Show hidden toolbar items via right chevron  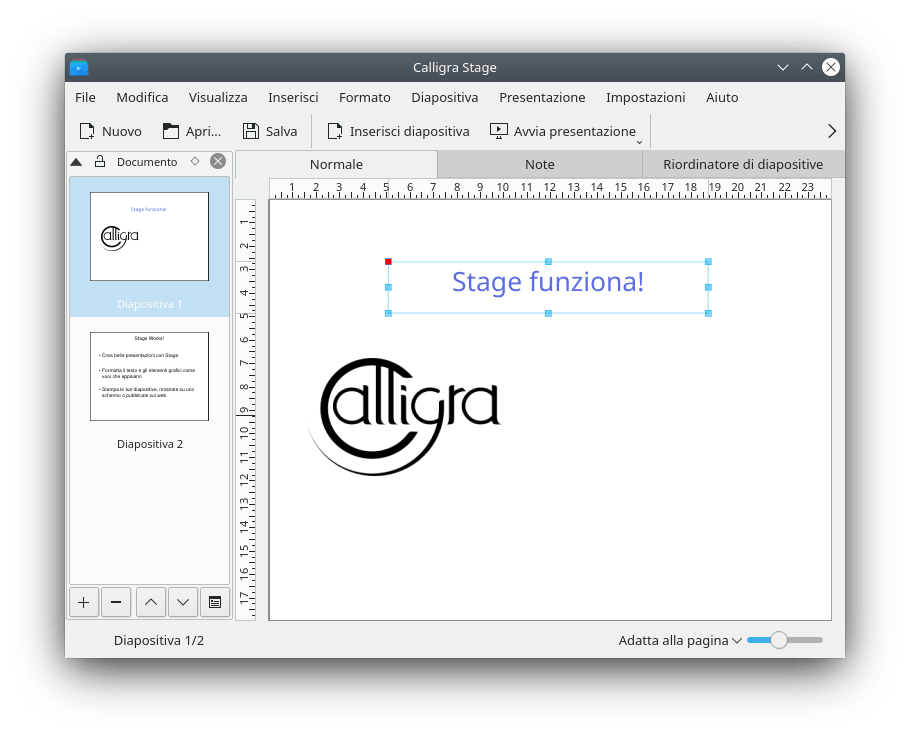click(x=831, y=131)
